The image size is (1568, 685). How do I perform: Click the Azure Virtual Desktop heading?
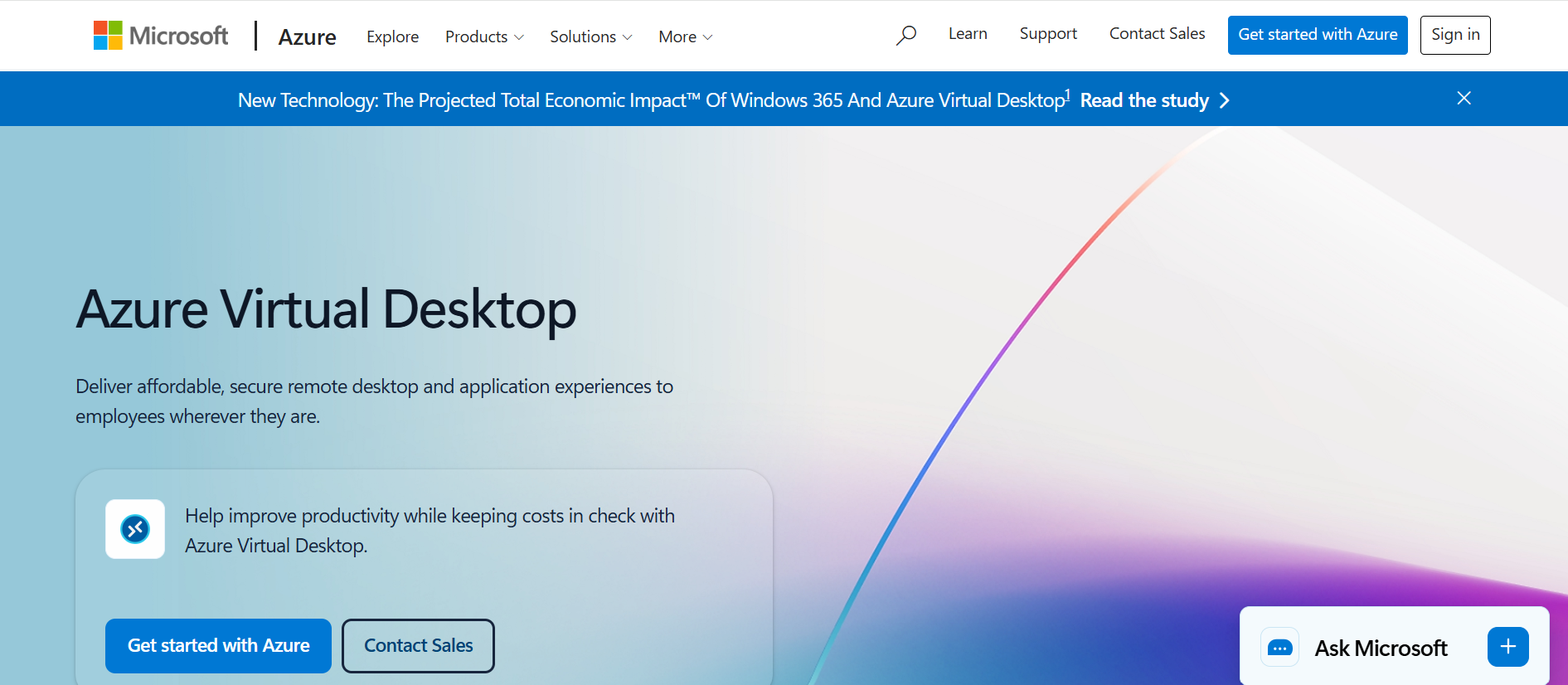(x=326, y=309)
